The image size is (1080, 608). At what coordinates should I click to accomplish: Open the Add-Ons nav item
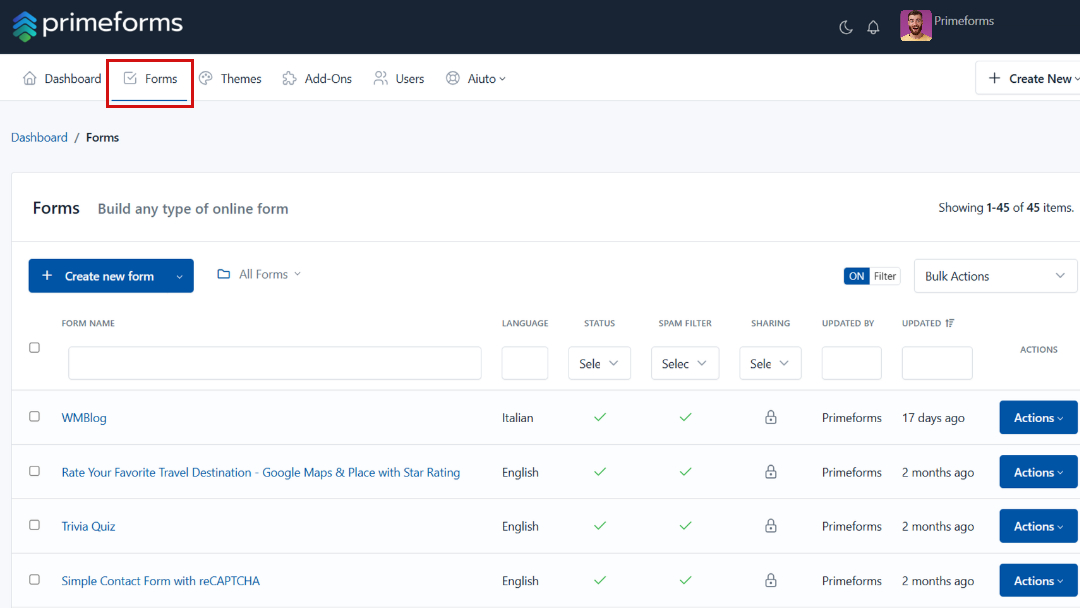tap(317, 78)
